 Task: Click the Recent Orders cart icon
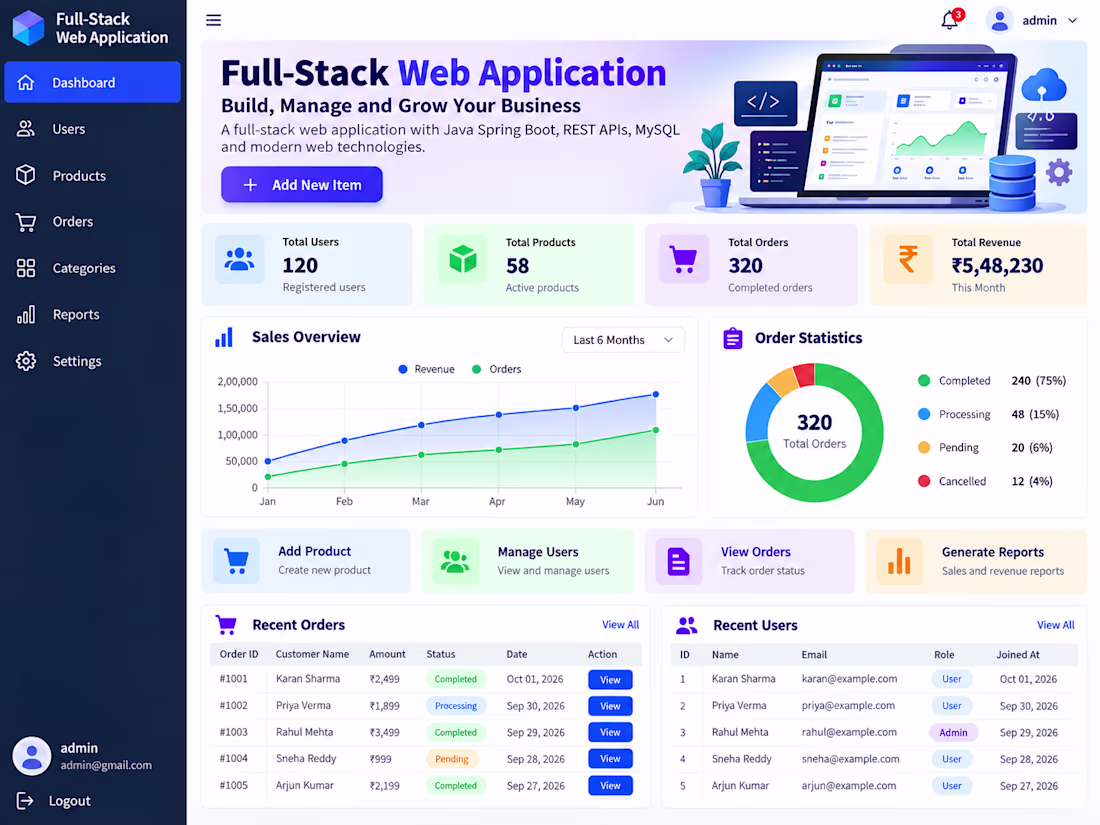(x=226, y=624)
